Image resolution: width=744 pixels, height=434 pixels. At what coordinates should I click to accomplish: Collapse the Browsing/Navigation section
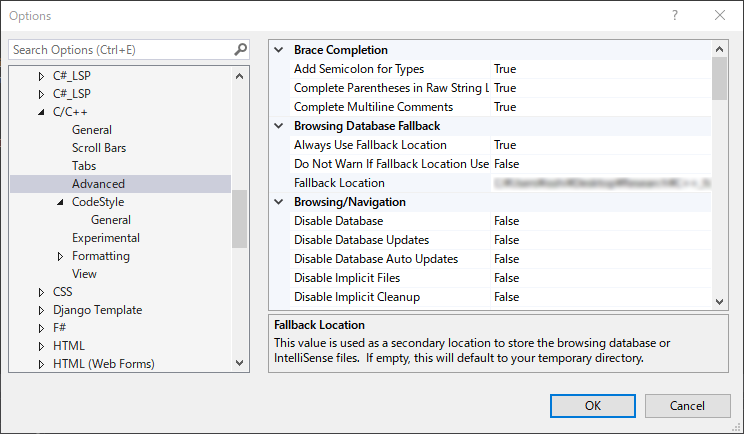(x=278, y=202)
